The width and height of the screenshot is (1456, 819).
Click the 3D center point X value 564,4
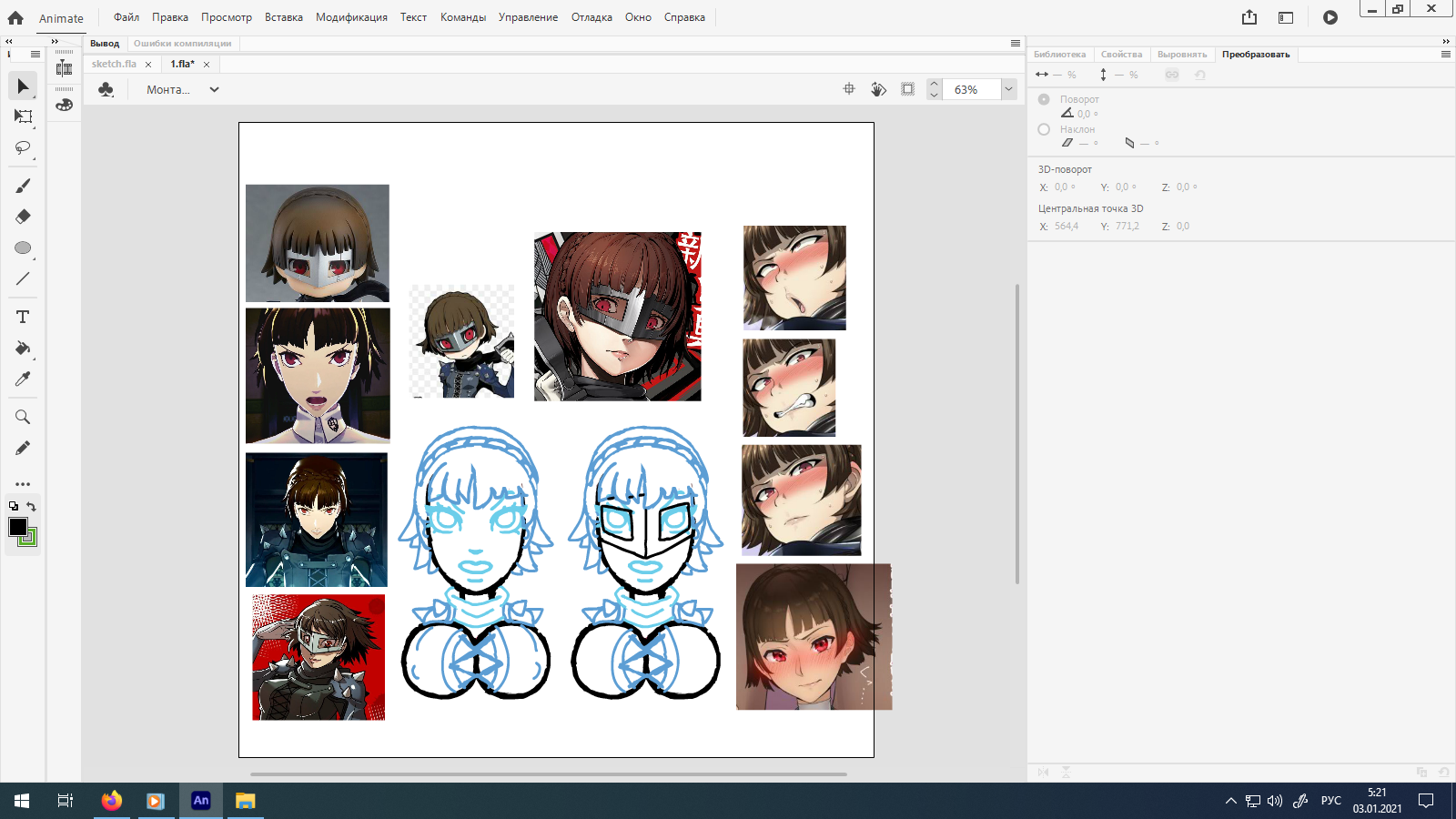(x=1067, y=226)
